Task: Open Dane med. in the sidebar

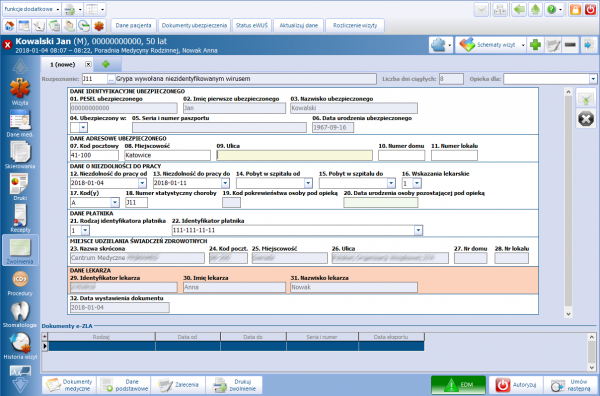Action: pyautogui.click(x=20, y=124)
